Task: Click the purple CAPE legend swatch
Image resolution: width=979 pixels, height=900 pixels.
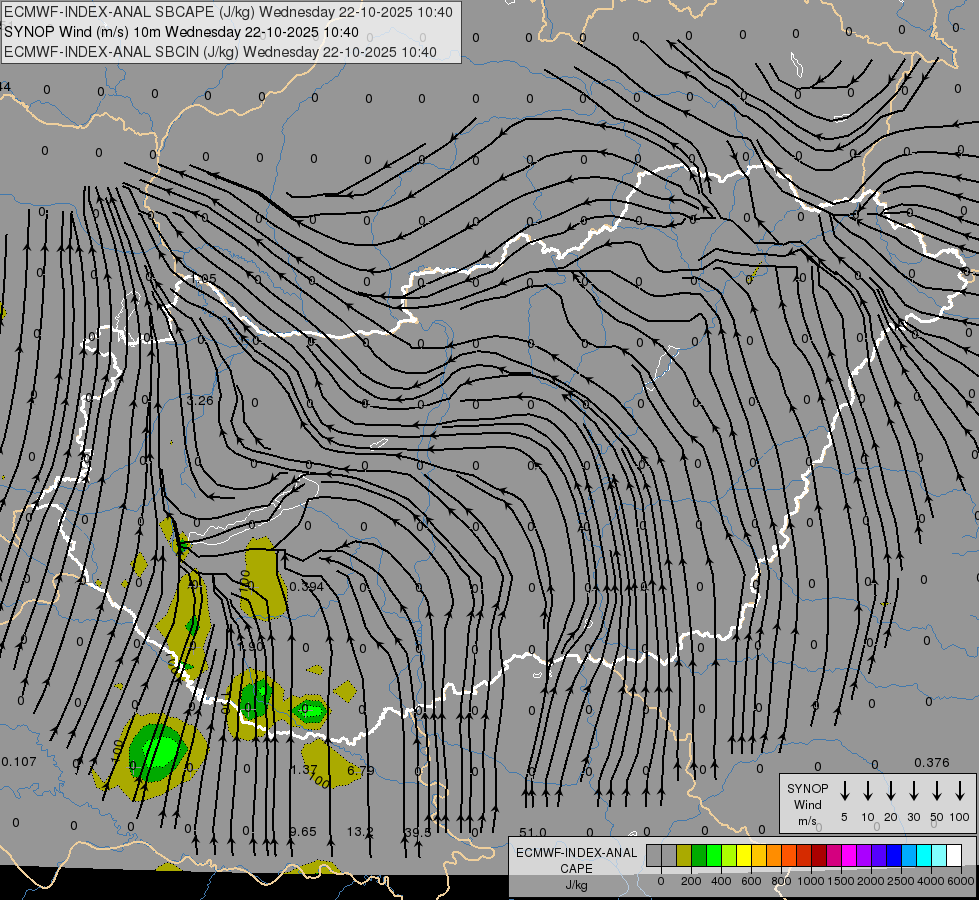Action: tap(865, 855)
